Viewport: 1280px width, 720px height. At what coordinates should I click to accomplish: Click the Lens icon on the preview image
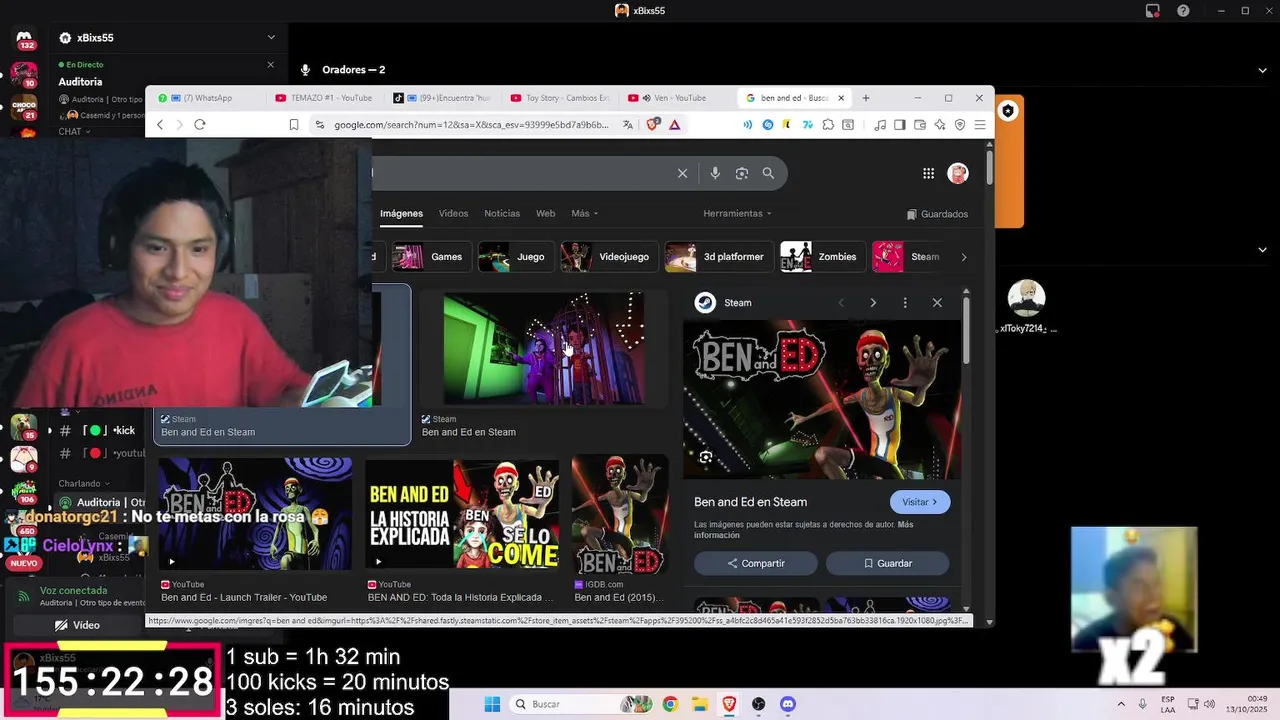point(706,457)
